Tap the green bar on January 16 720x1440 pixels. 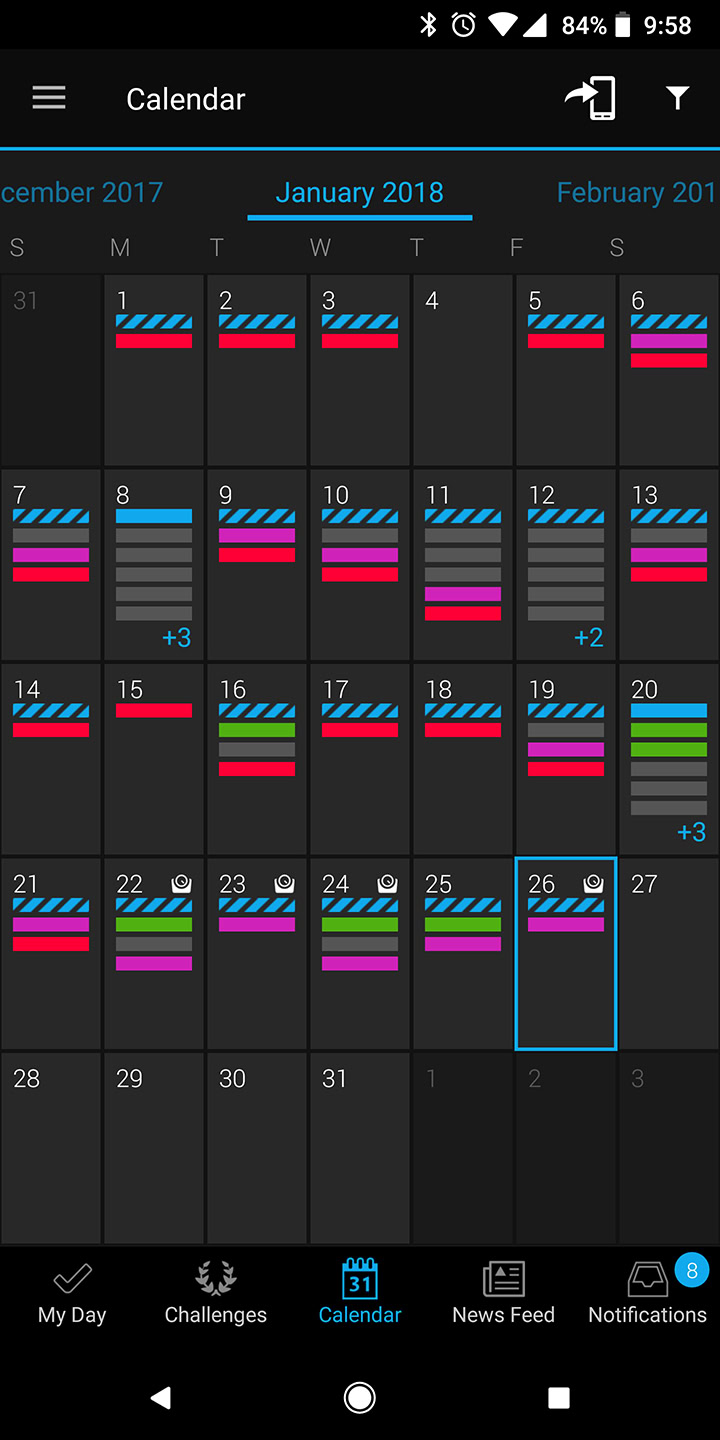257,730
